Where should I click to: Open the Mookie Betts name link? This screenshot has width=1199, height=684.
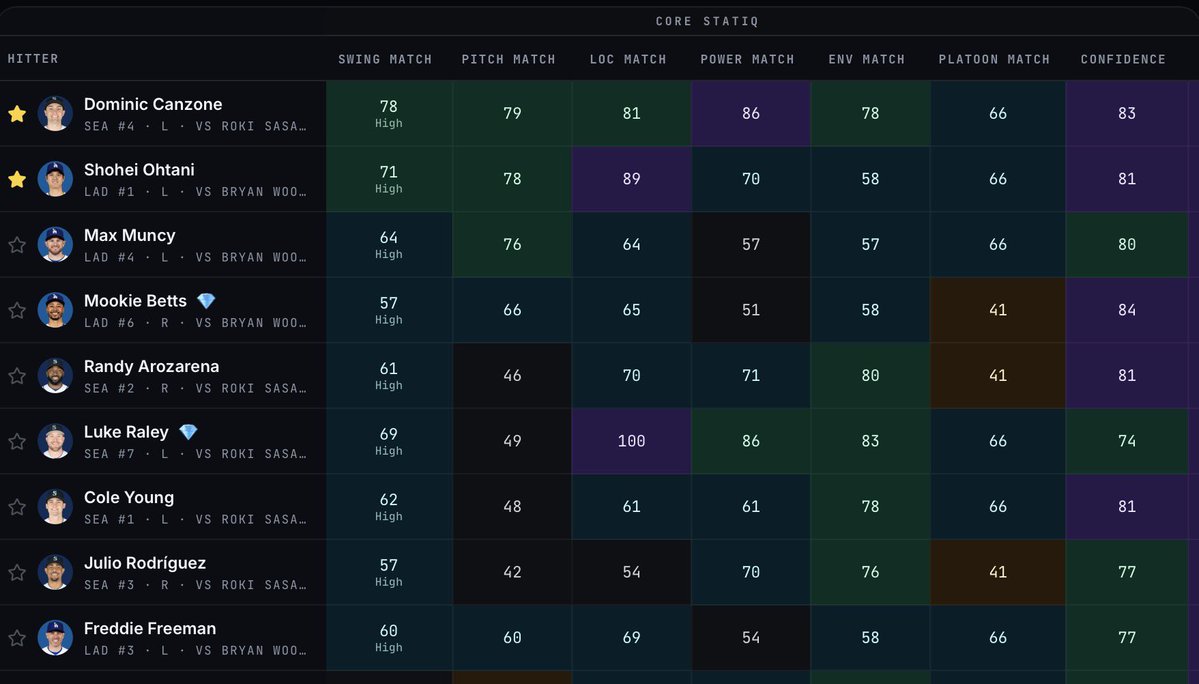tap(135, 301)
